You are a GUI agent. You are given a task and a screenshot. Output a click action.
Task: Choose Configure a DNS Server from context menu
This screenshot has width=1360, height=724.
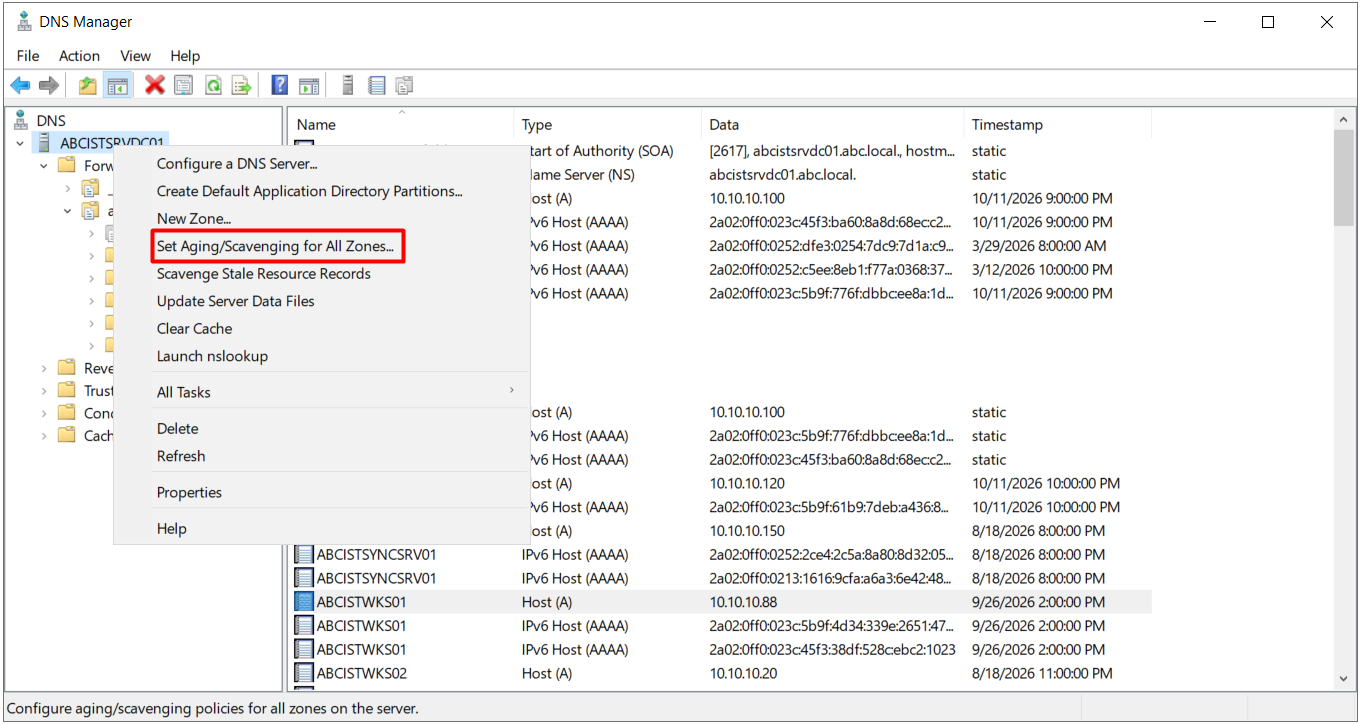point(321,163)
